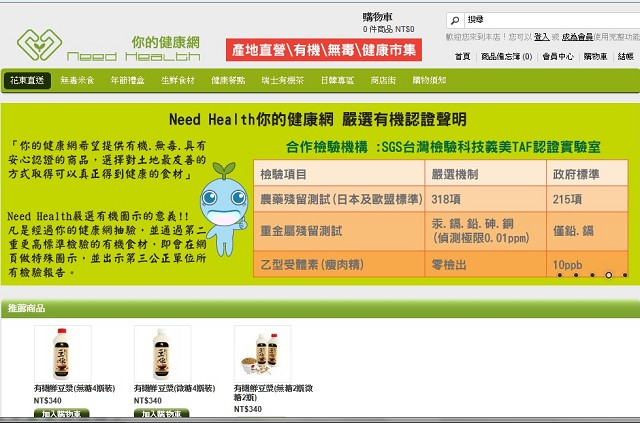Add 無糖4瓶裝 soy milk to cart
640x423 pixels.
tap(62, 413)
